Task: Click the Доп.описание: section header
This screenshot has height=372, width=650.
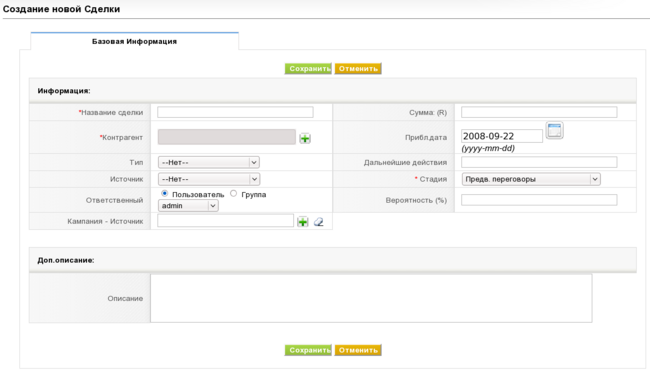Action: point(332,260)
